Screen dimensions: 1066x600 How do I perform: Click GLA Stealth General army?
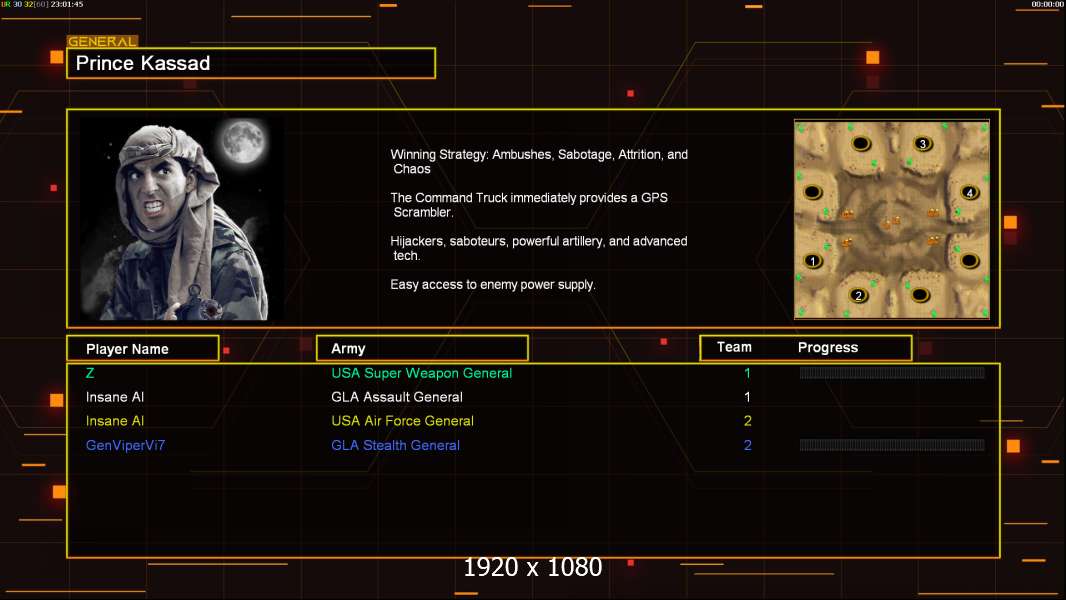pos(396,445)
